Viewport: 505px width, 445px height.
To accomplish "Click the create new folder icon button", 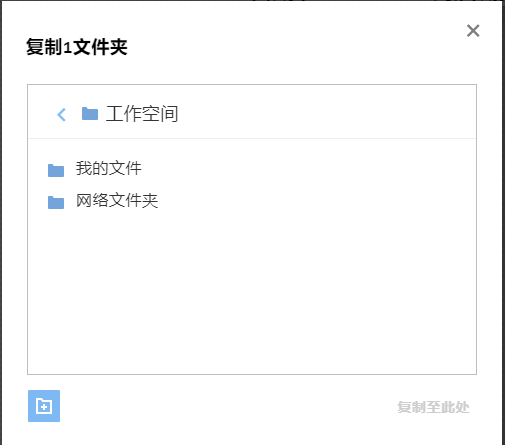I will pos(44,406).
